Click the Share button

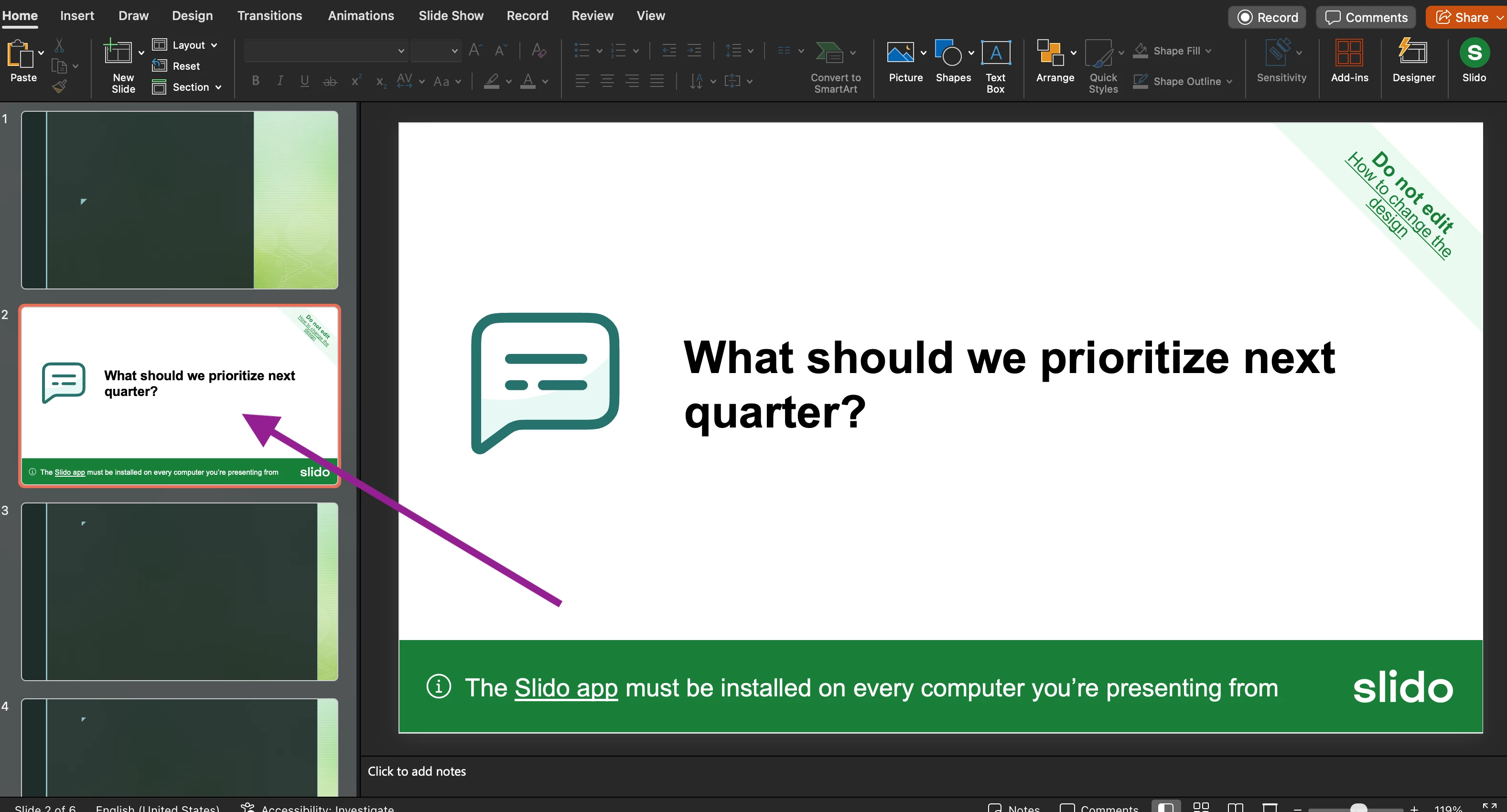[x=1462, y=17]
